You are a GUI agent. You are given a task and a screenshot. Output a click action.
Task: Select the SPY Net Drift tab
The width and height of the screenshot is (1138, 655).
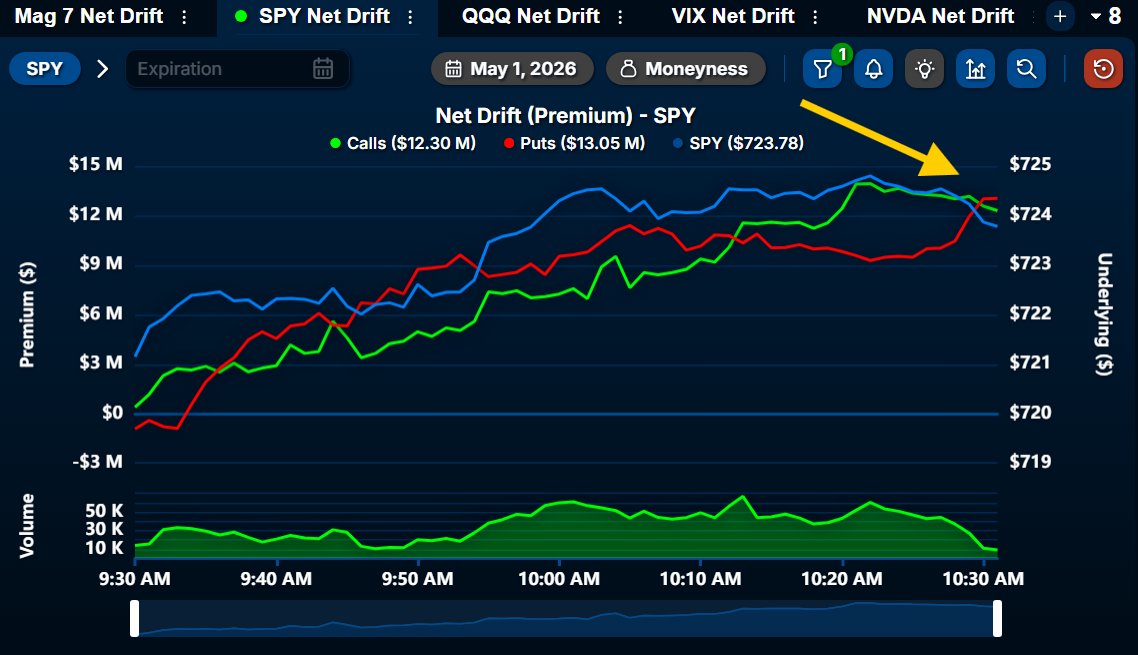324,16
